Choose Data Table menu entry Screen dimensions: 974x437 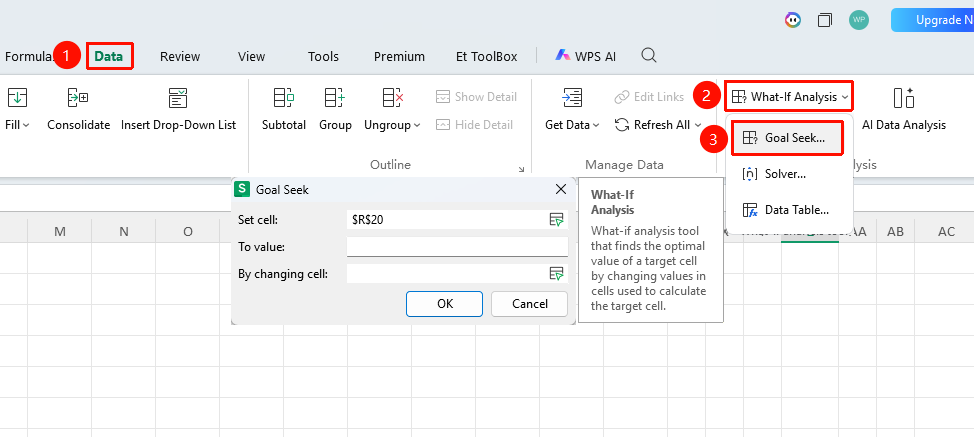tap(786, 210)
